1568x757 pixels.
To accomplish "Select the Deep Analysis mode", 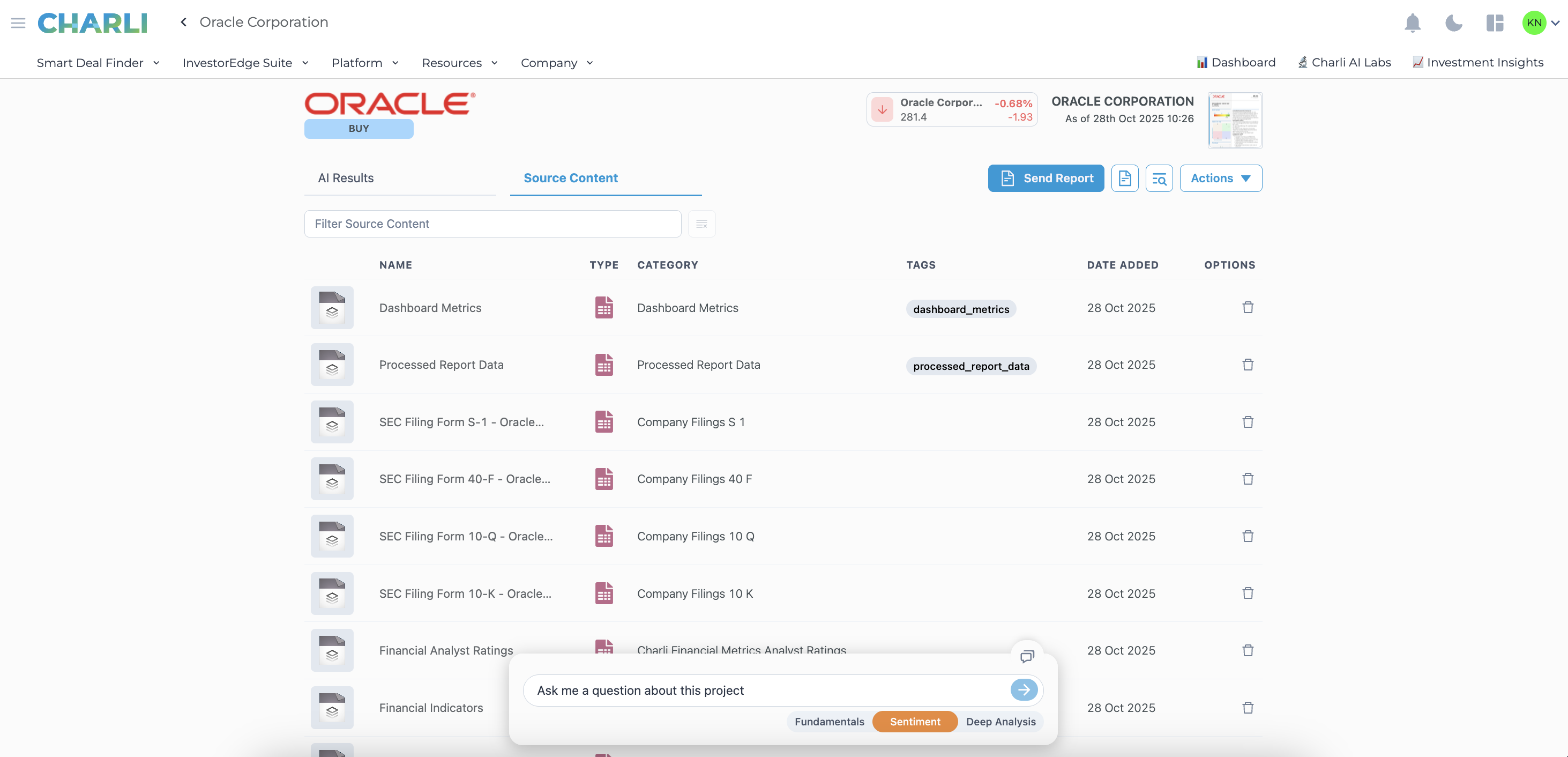I will [1000, 722].
